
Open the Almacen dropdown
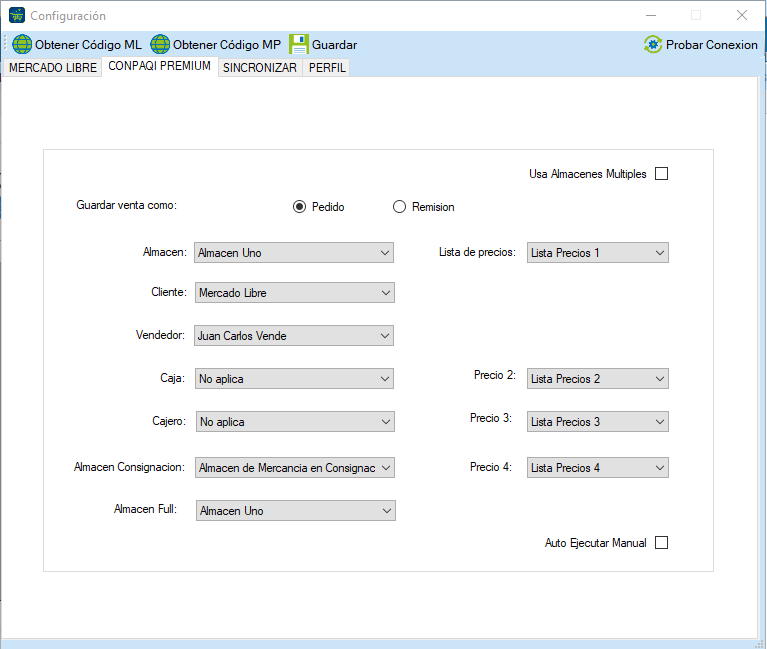pos(294,253)
